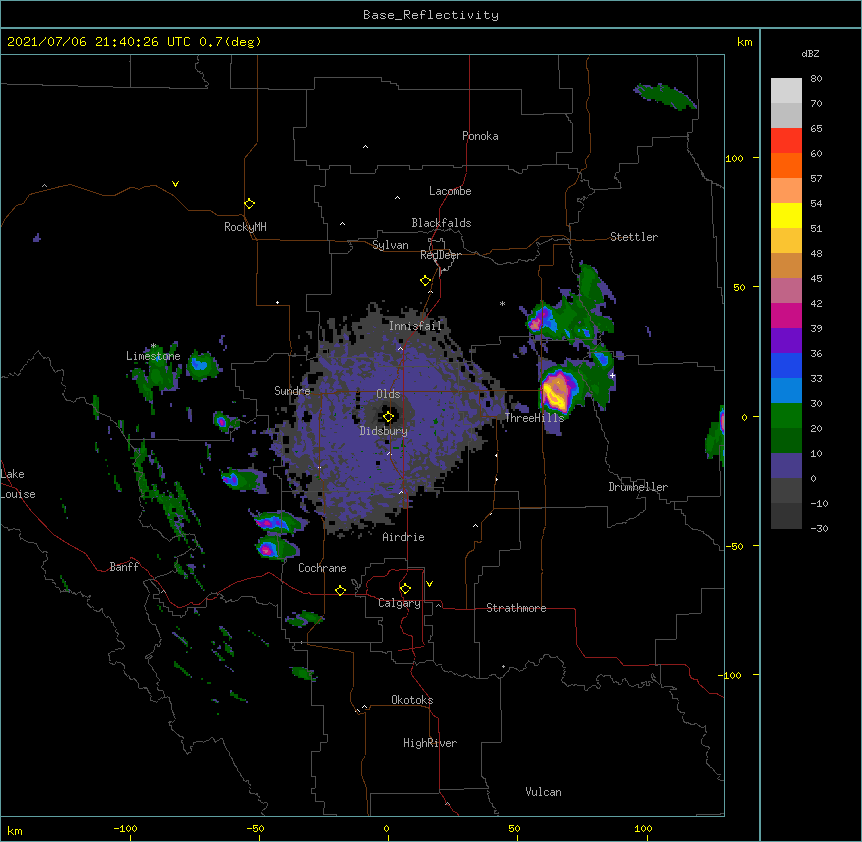Screen dimensions: 862x842
Task: Click the Sundre city label
Action: point(292,391)
